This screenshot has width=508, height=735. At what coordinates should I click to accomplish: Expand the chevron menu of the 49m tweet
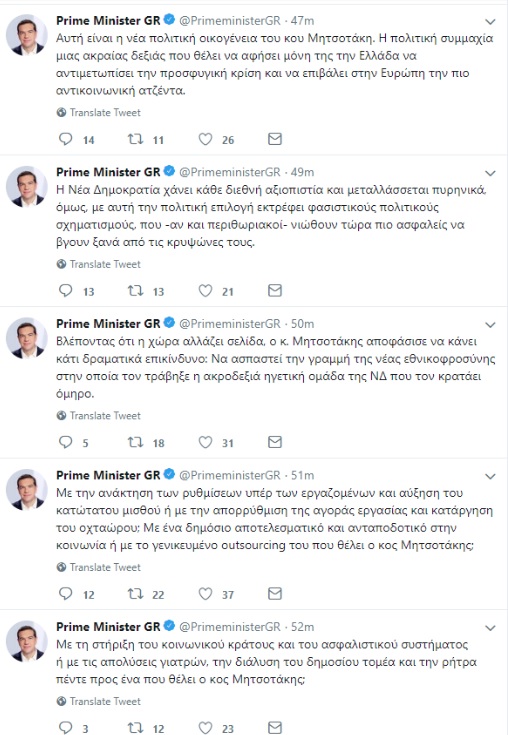pyautogui.click(x=490, y=173)
